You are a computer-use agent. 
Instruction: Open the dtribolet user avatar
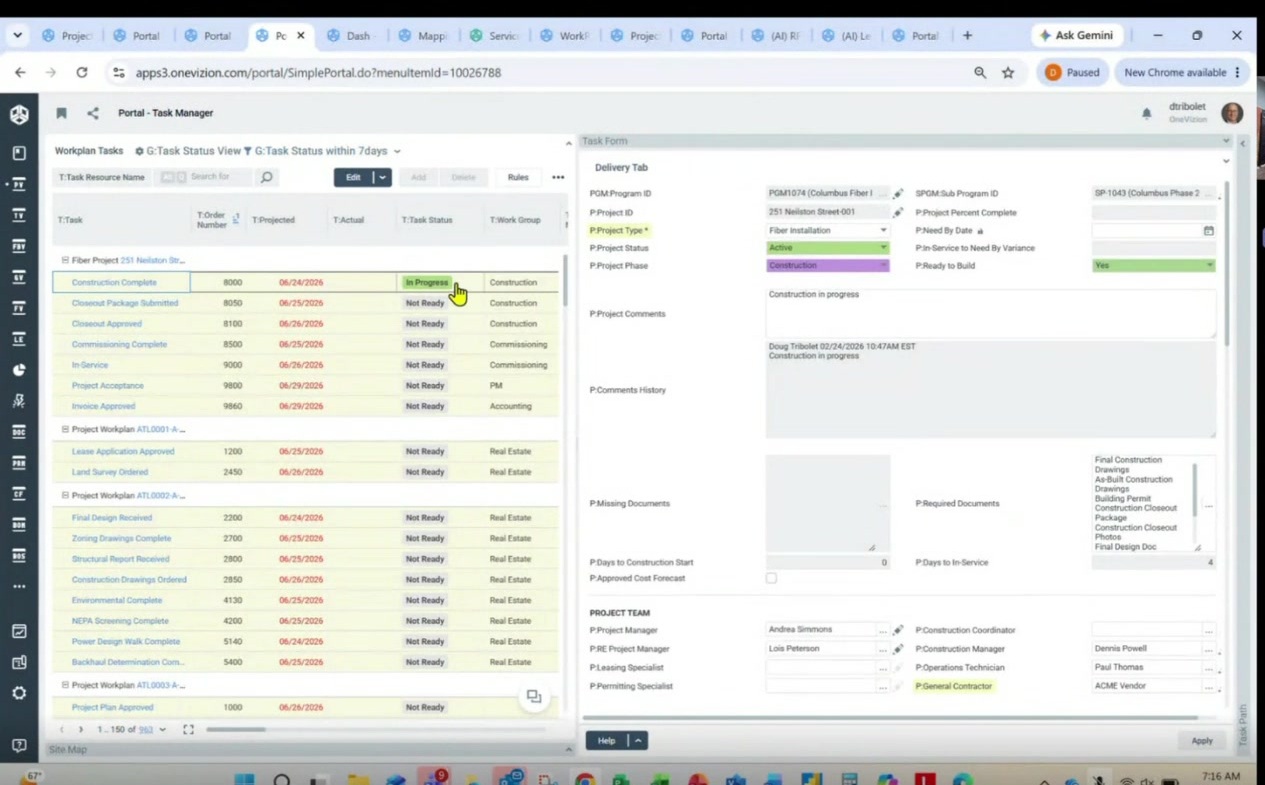(x=1232, y=113)
